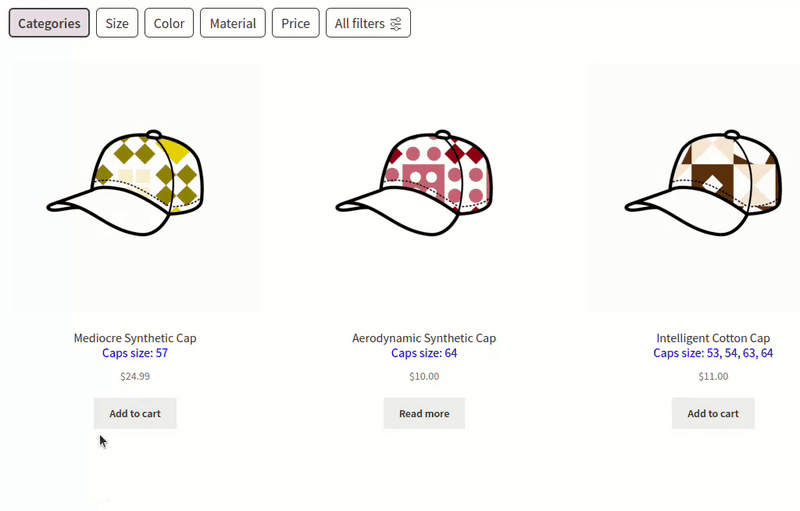Click the Caps size: 57 text
This screenshot has height=511, width=800.
point(135,353)
